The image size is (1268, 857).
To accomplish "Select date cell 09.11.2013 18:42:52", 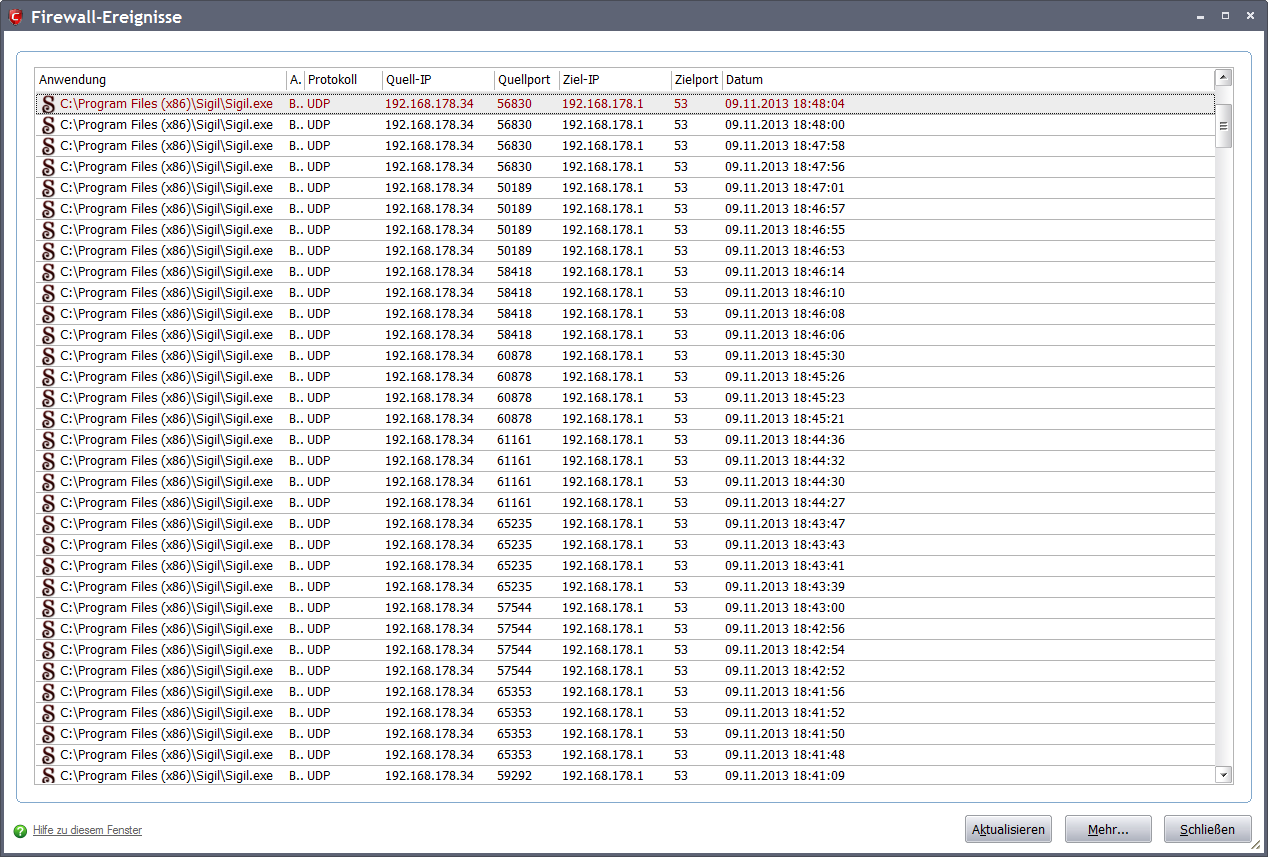I will [785, 671].
